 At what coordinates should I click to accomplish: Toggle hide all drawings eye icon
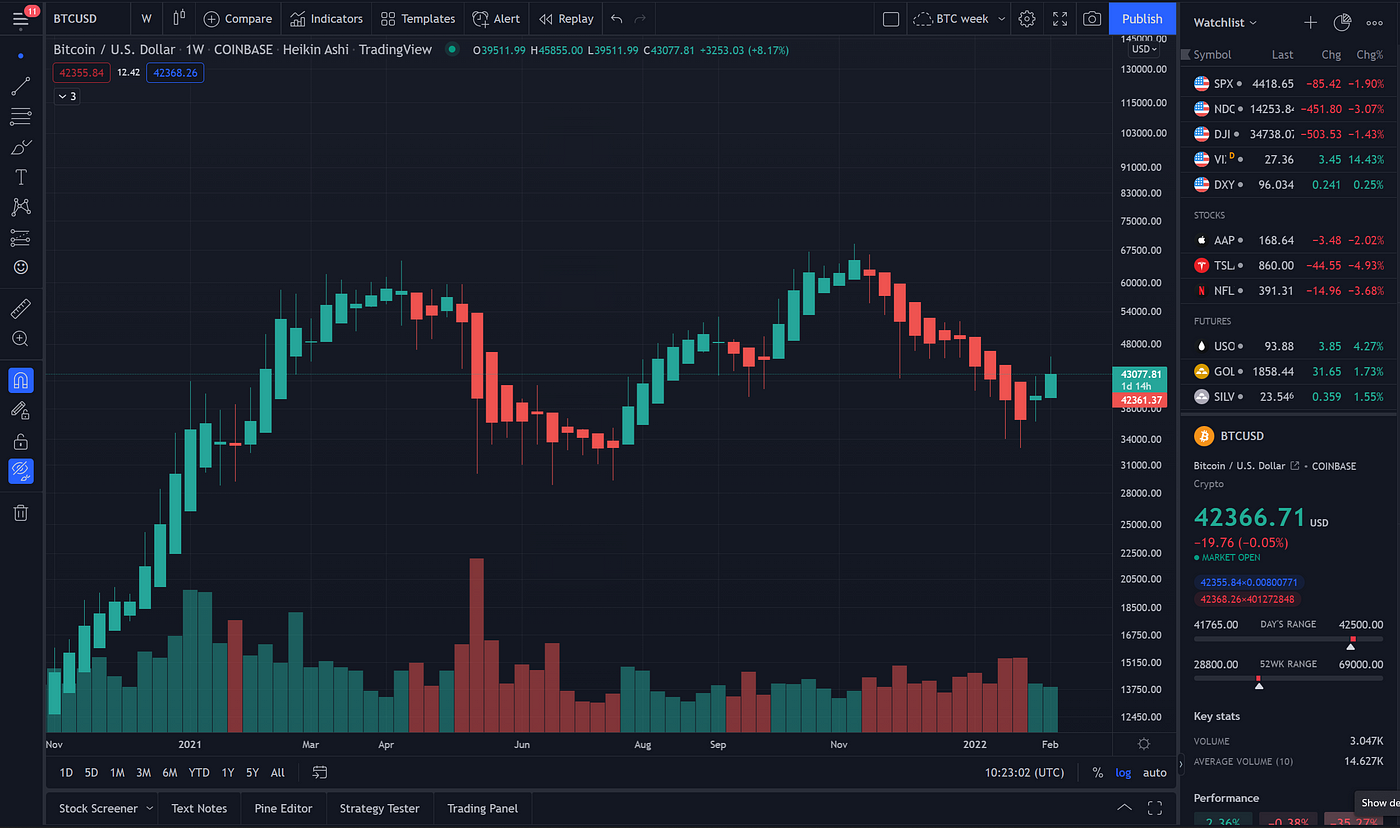click(21, 471)
